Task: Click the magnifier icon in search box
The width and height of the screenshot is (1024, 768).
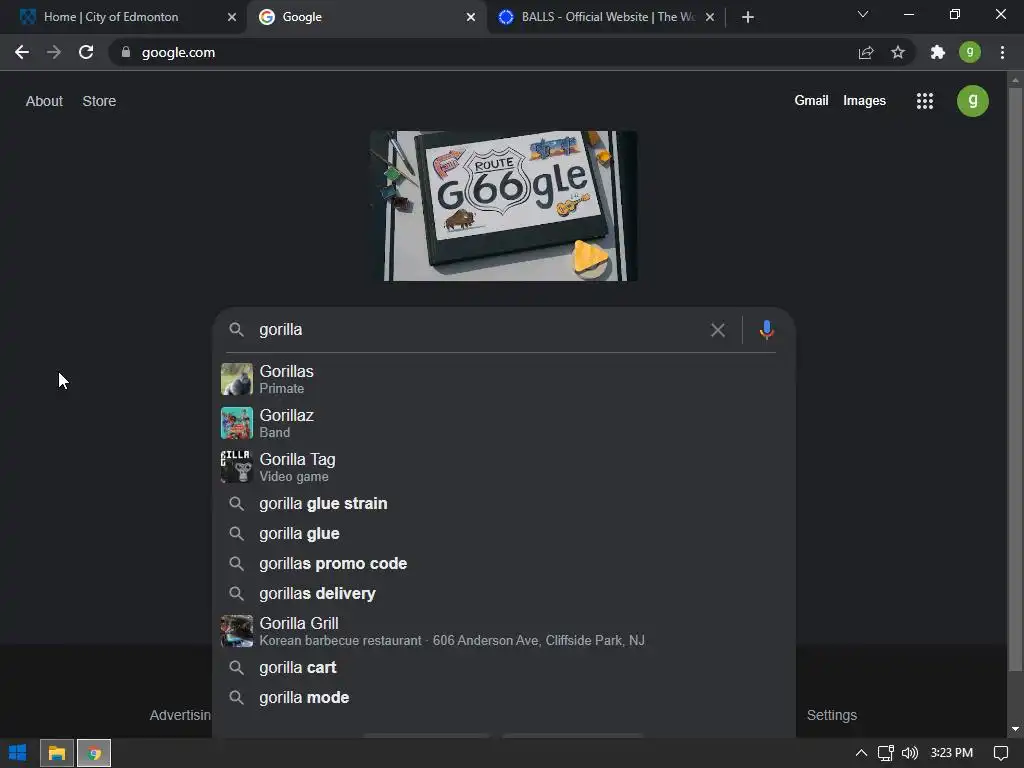Action: [x=236, y=330]
